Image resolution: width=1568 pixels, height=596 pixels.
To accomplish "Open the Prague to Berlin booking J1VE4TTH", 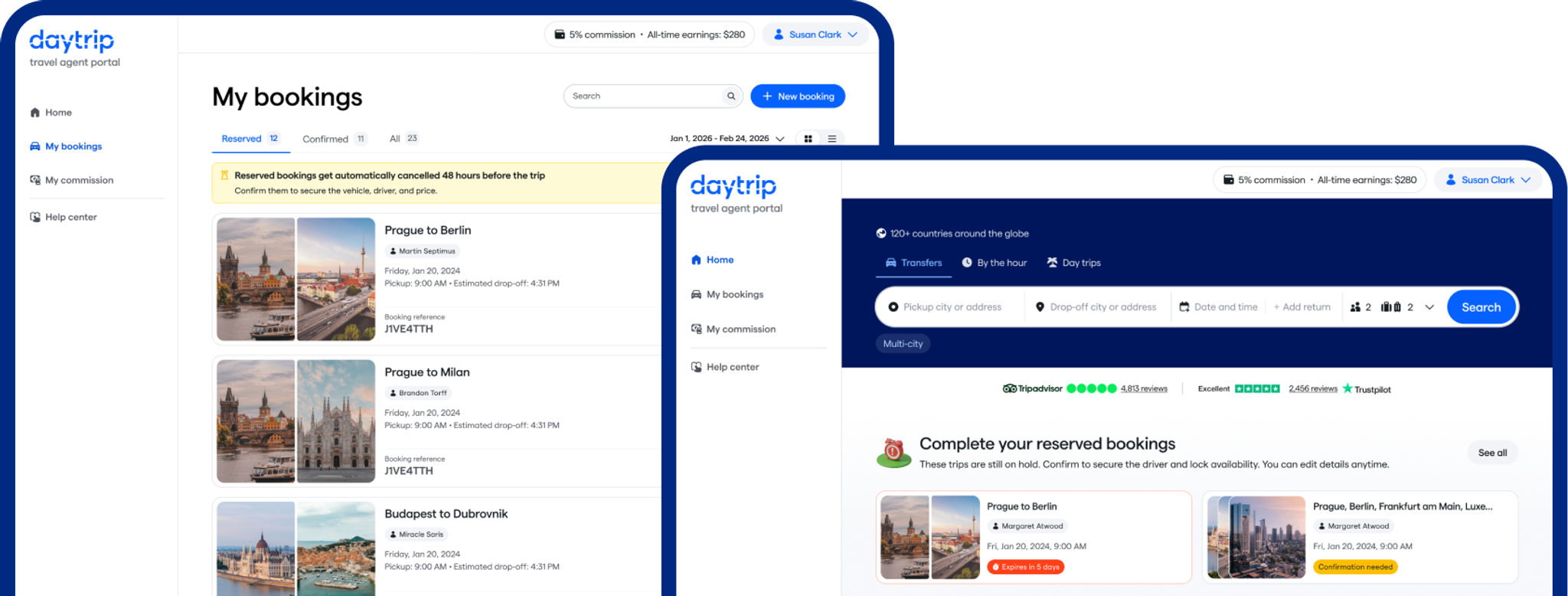I will [436, 280].
